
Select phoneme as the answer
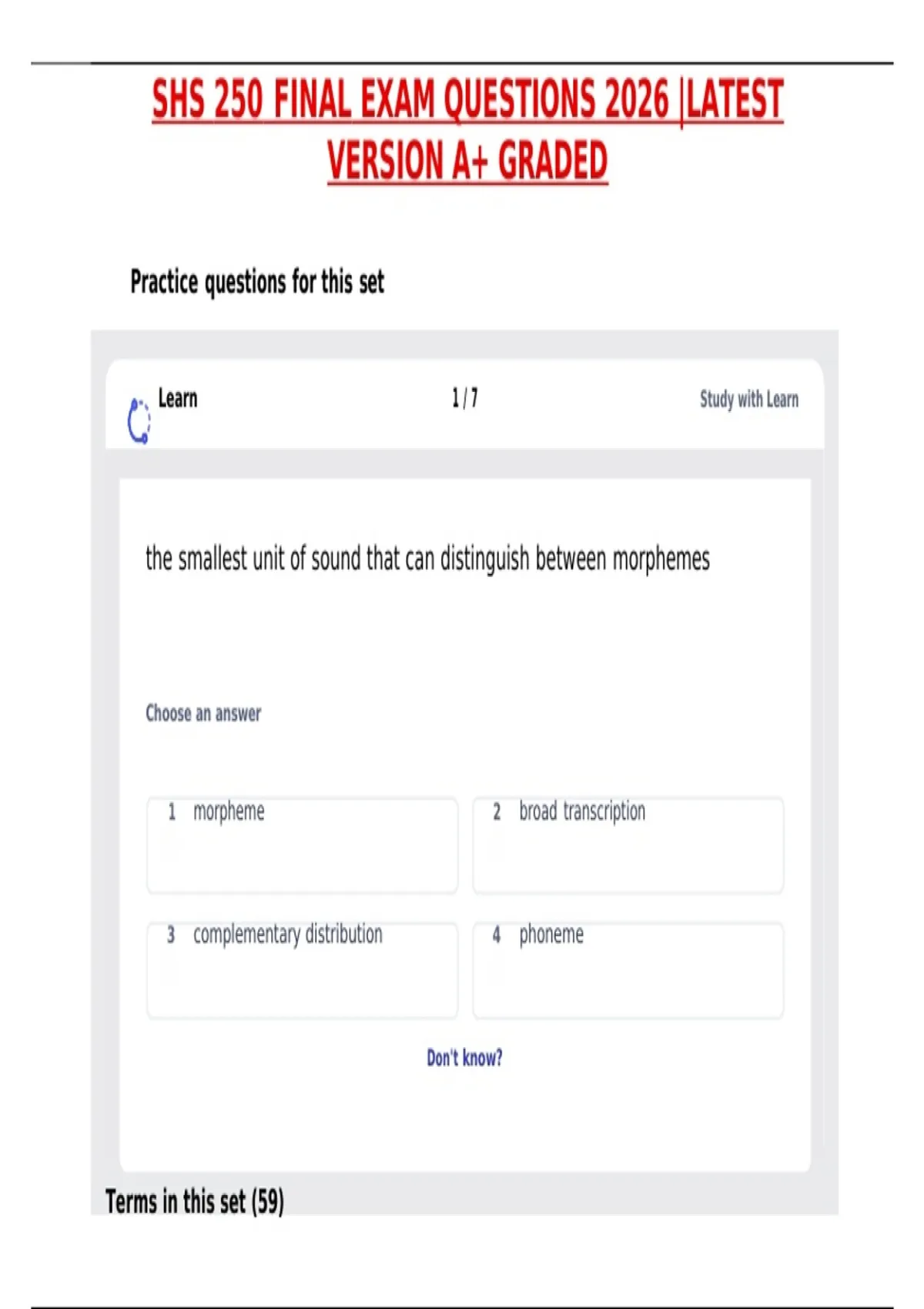point(628,969)
